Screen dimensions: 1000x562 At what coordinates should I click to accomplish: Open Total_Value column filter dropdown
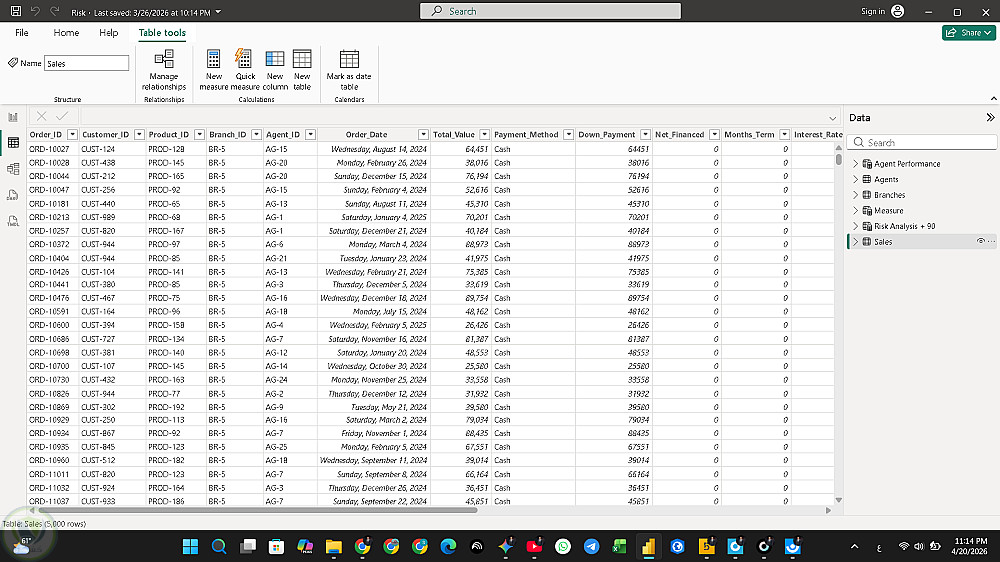[485, 134]
